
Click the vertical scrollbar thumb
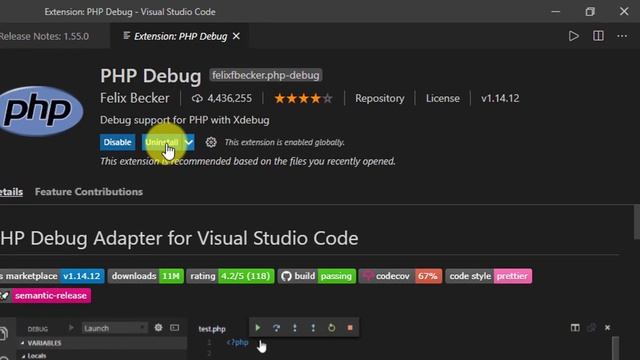pos(637,222)
